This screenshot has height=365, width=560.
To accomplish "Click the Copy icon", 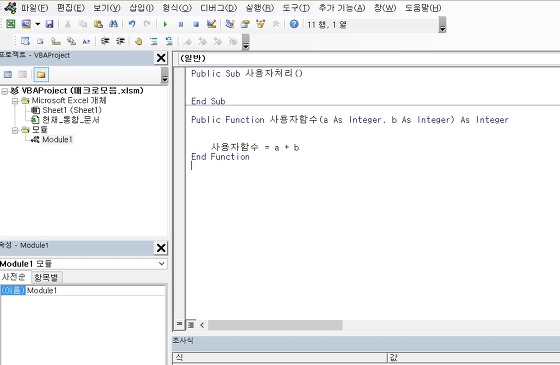I will click(82, 24).
